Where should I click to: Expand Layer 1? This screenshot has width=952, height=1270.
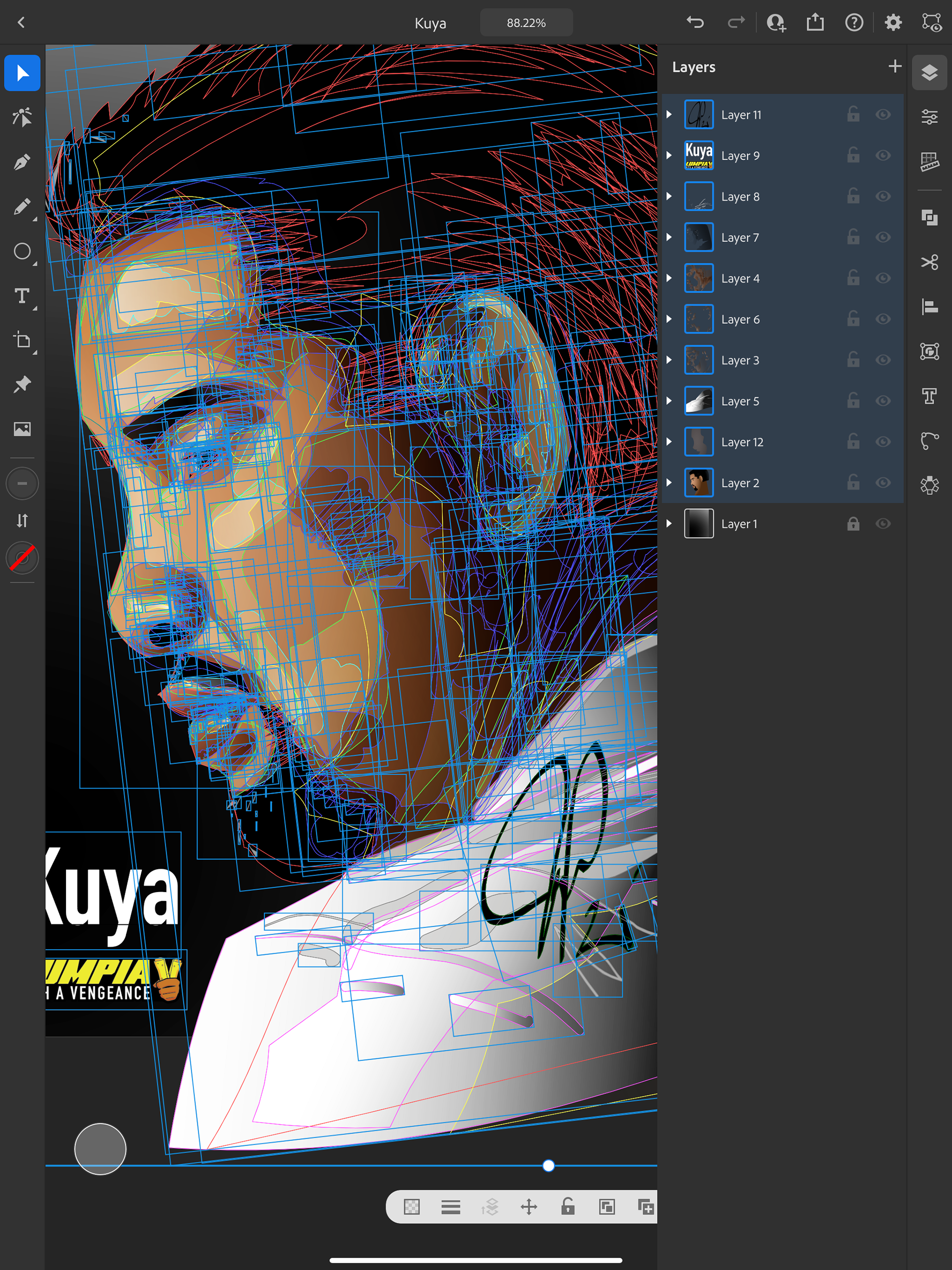coord(669,524)
